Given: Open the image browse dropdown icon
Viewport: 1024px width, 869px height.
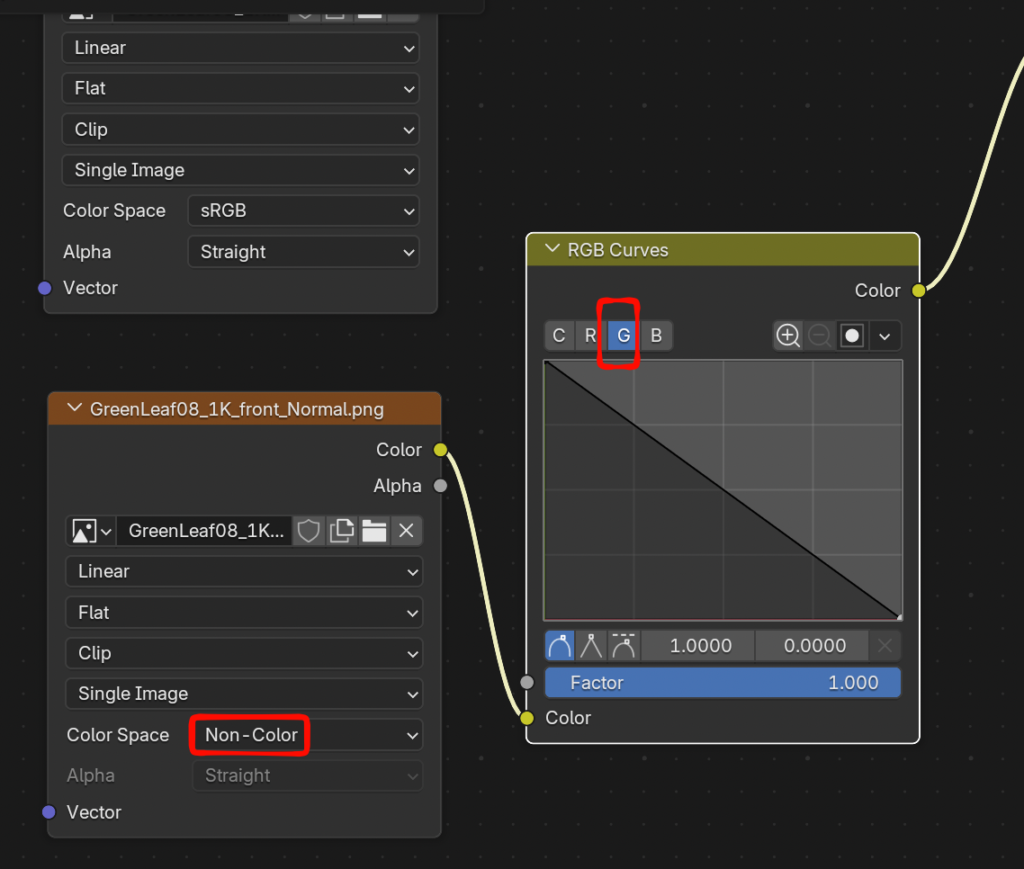Looking at the screenshot, I should click(x=91, y=531).
